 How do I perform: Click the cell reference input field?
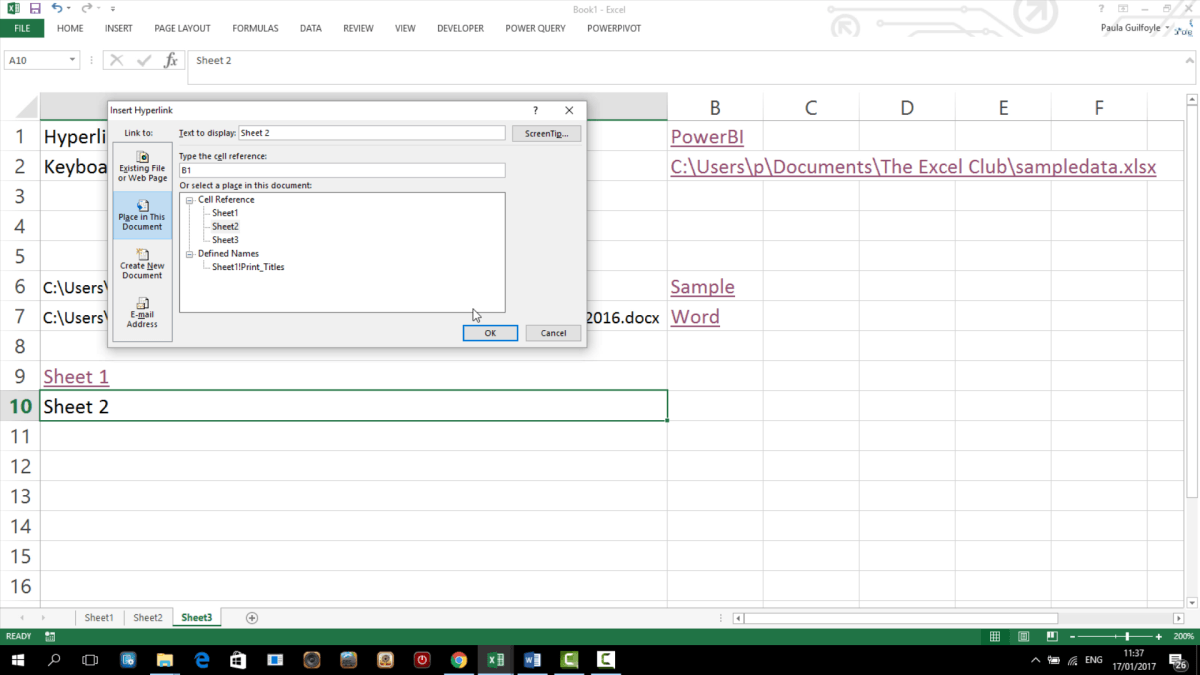[x=342, y=171]
